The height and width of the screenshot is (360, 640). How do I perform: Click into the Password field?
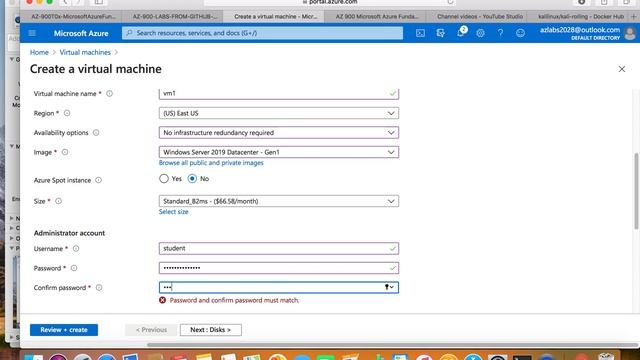point(279,268)
